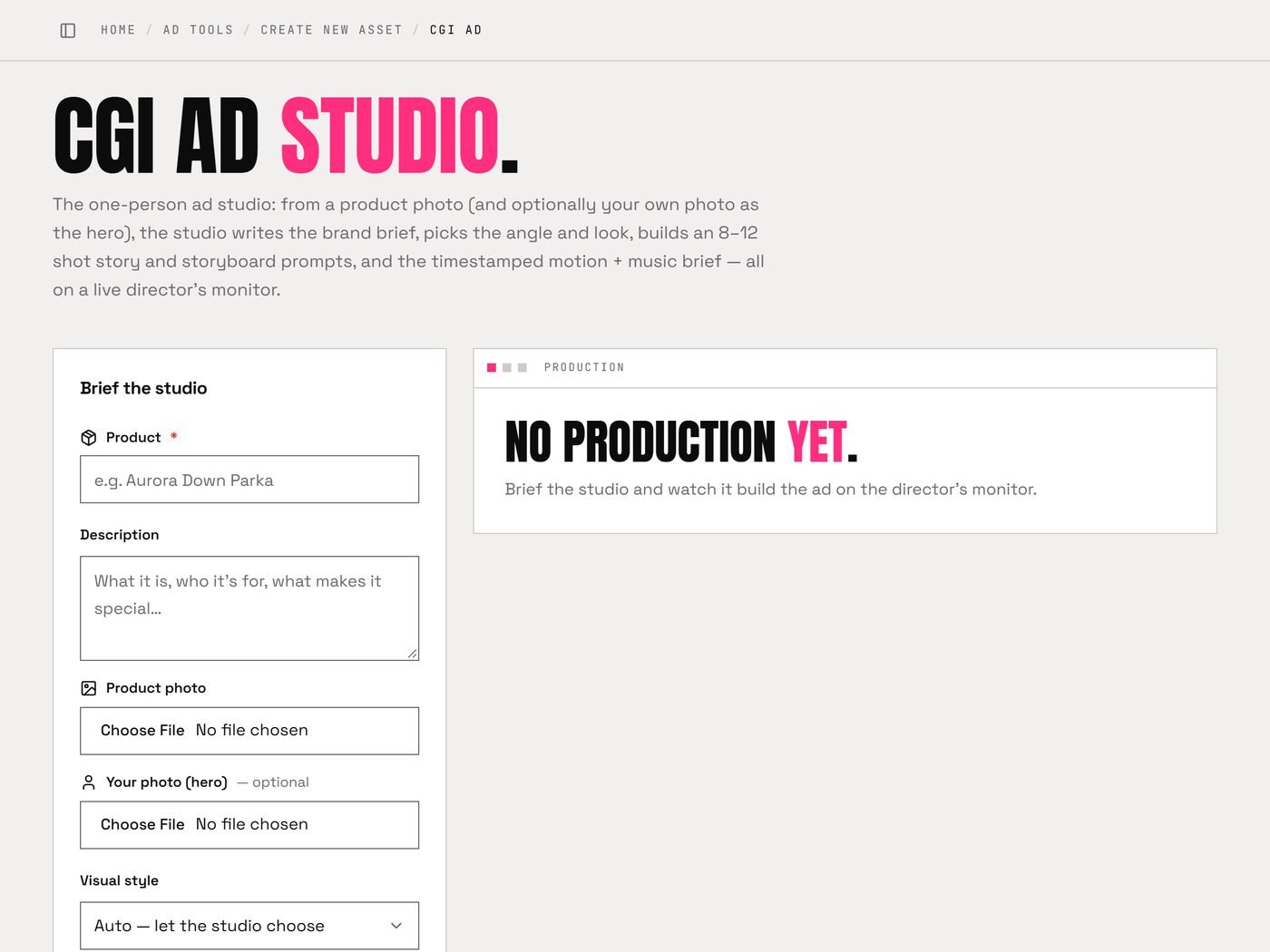Screen dimensions: 1270x952
Task: Click the Your photo person icon
Action: point(89,782)
